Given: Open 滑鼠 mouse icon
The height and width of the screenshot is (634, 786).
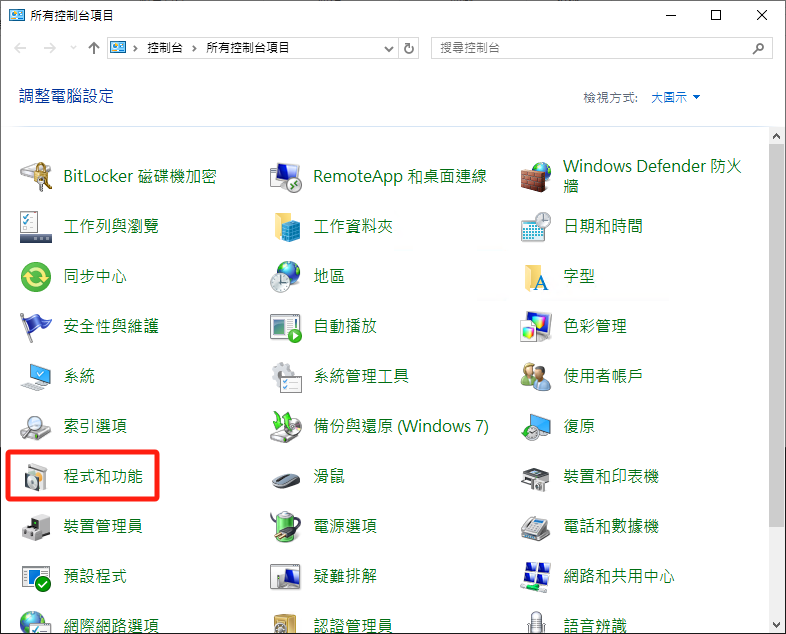Looking at the screenshot, I should pos(286,479).
